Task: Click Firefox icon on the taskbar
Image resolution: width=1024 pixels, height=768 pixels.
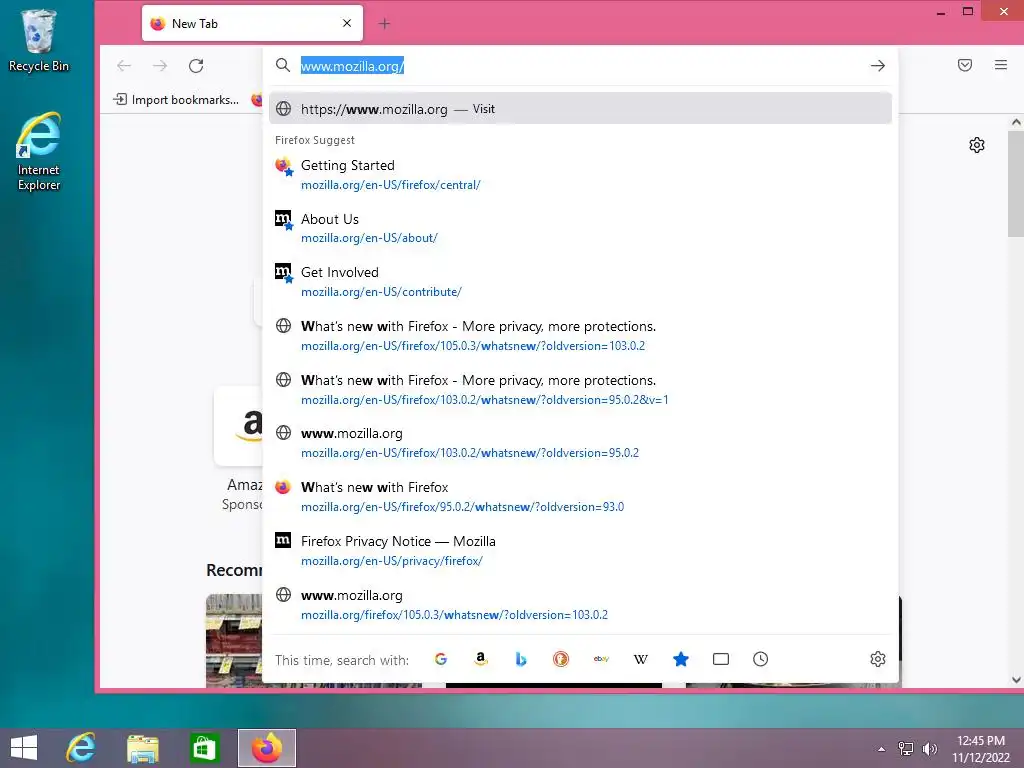Action: tap(266, 748)
